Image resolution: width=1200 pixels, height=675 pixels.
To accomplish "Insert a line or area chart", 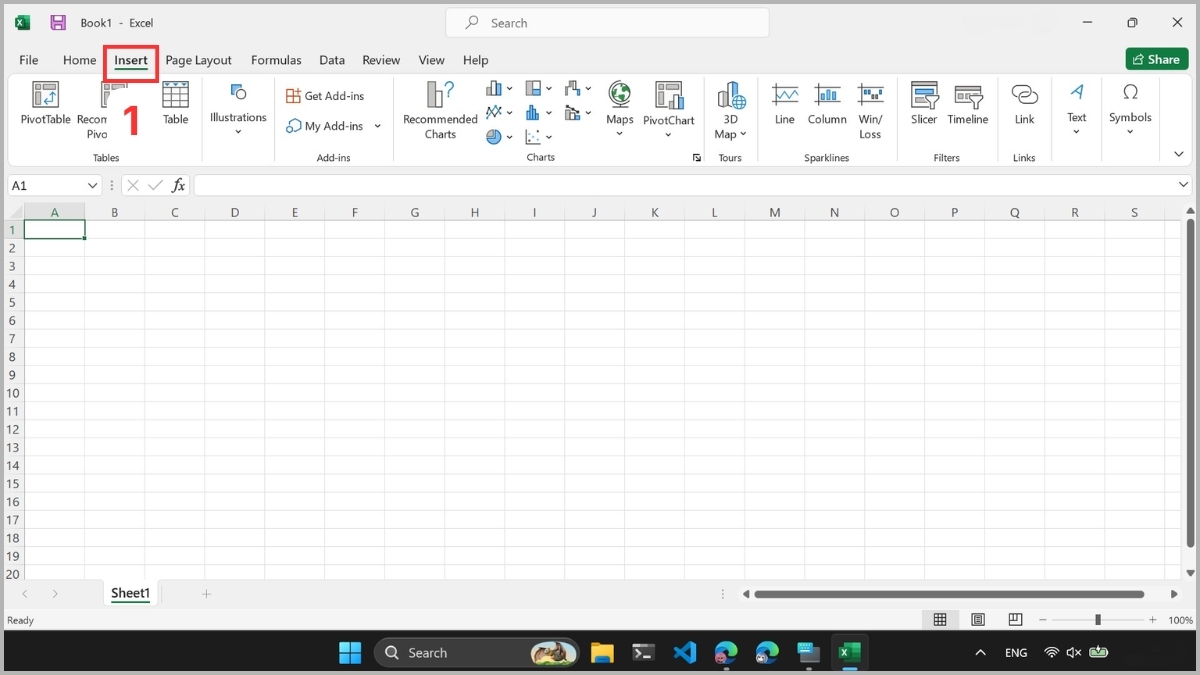I will click(x=499, y=113).
